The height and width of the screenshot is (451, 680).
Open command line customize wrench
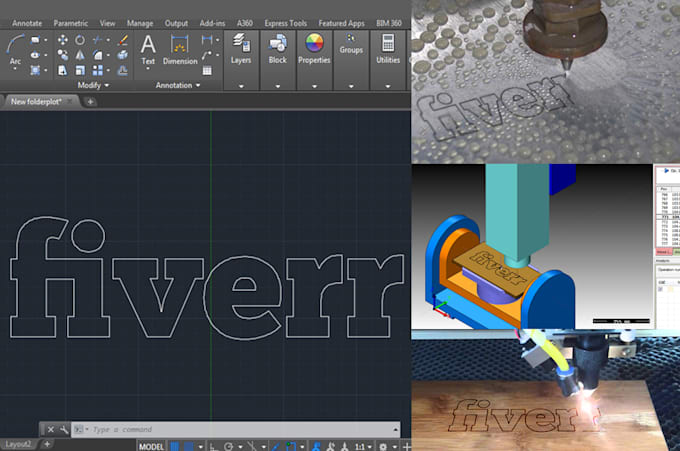click(x=64, y=430)
